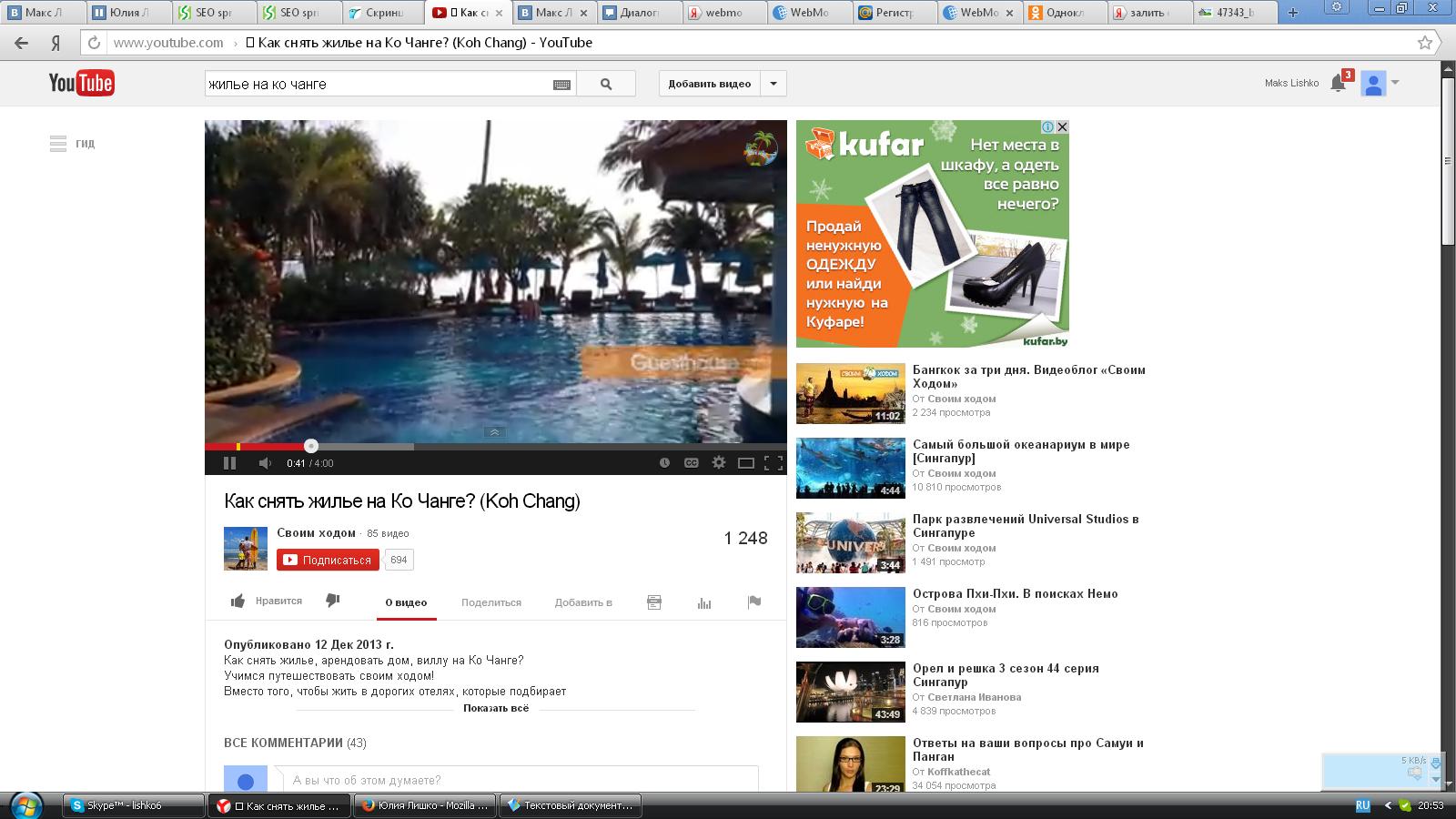Seek on the video progress bar
The image size is (1456, 819).
click(496, 447)
